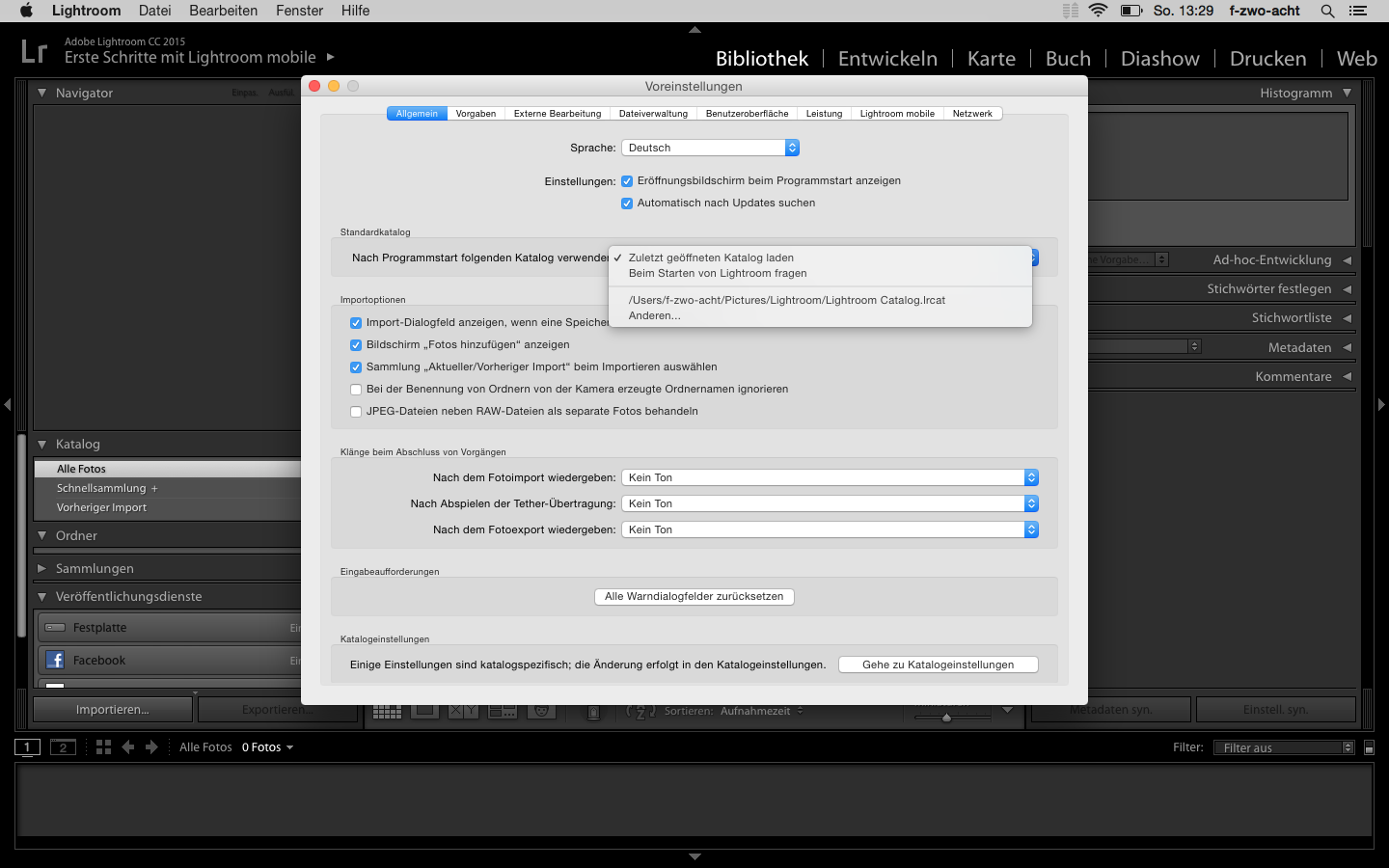
Task: Switch to Grid view in toolbar
Action: click(387, 711)
